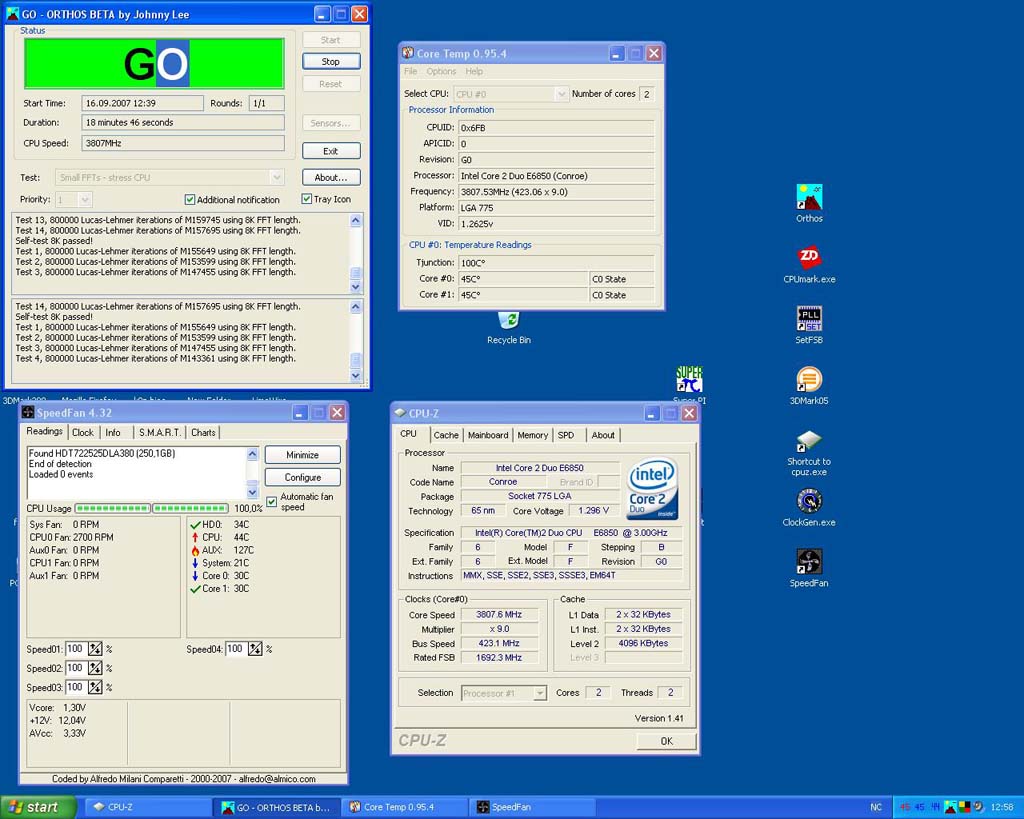Image resolution: width=1024 pixels, height=819 pixels.
Task: Adjust the Speed01 spinner in SpeedFan
Action: point(95,649)
